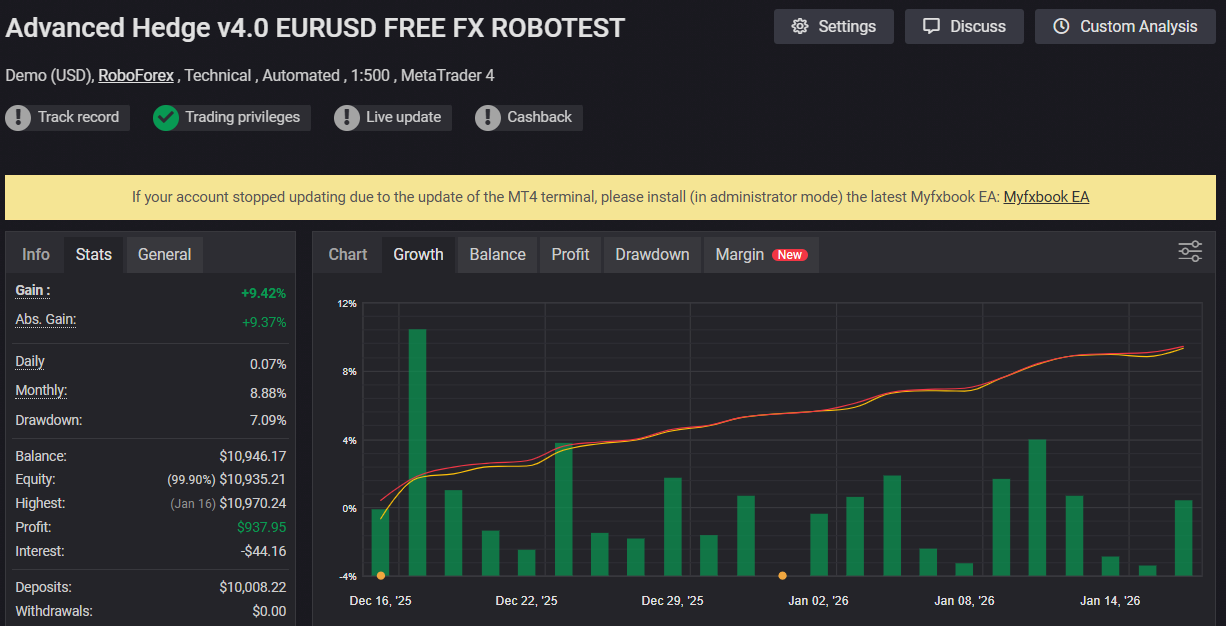Image resolution: width=1226 pixels, height=626 pixels.
Task: Select the Balance chart tab
Action: 497,255
